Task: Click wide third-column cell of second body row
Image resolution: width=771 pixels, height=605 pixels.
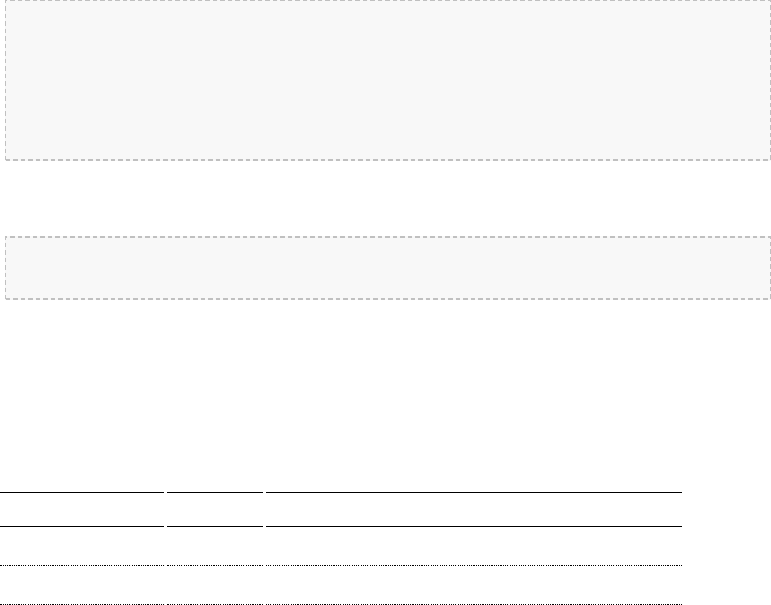Action: 474,585
